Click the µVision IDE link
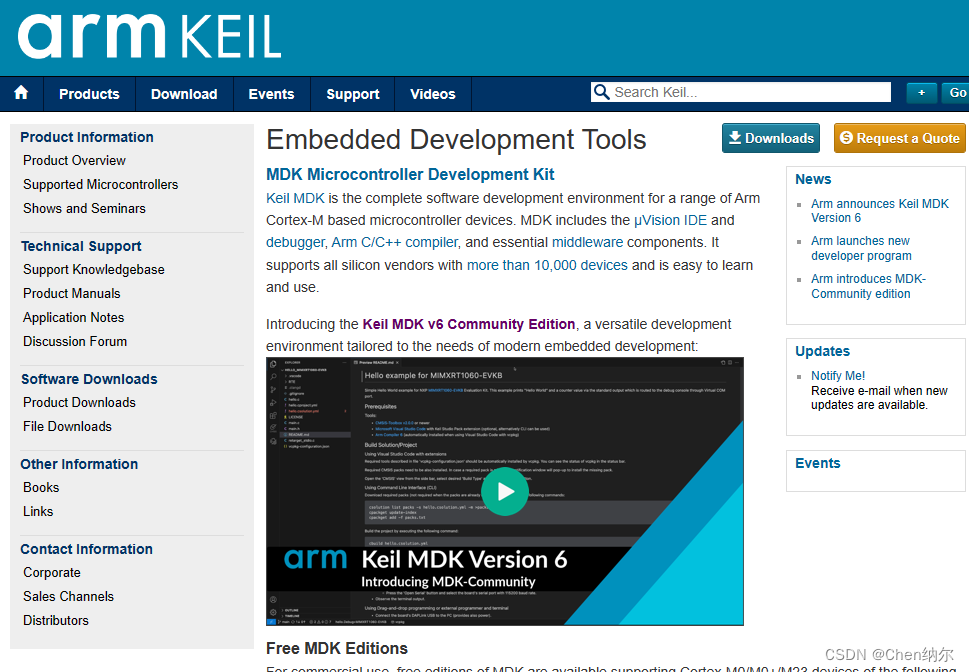Screen dimensions: 969x672 click(670, 221)
